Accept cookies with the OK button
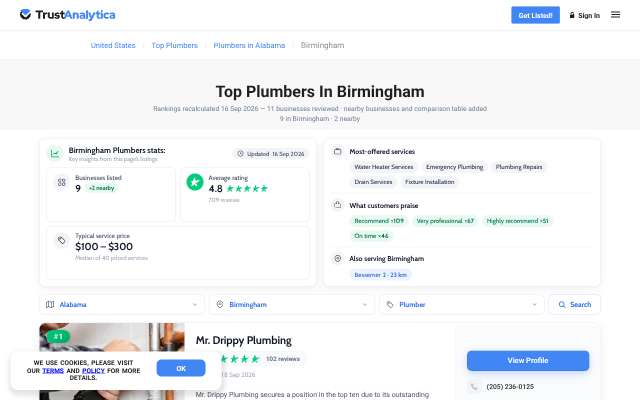The width and height of the screenshot is (640, 400). [x=181, y=368]
